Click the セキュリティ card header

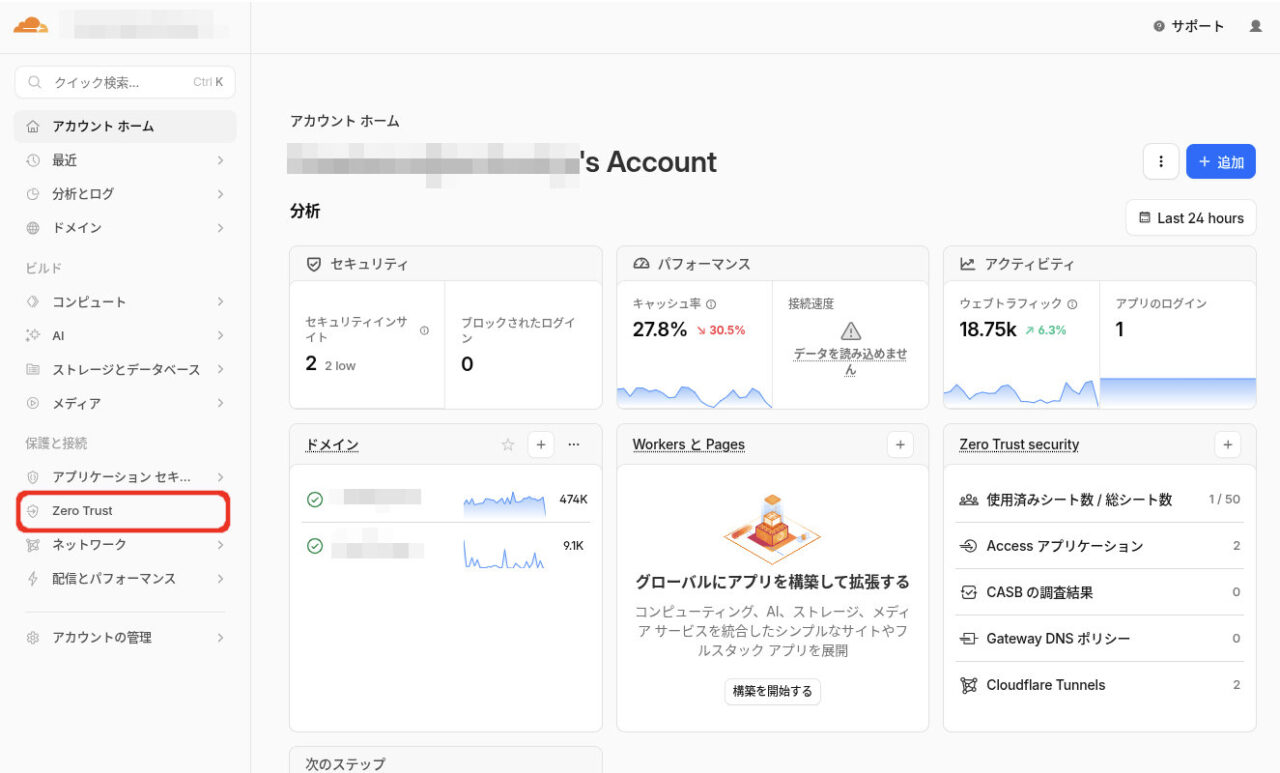446,264
